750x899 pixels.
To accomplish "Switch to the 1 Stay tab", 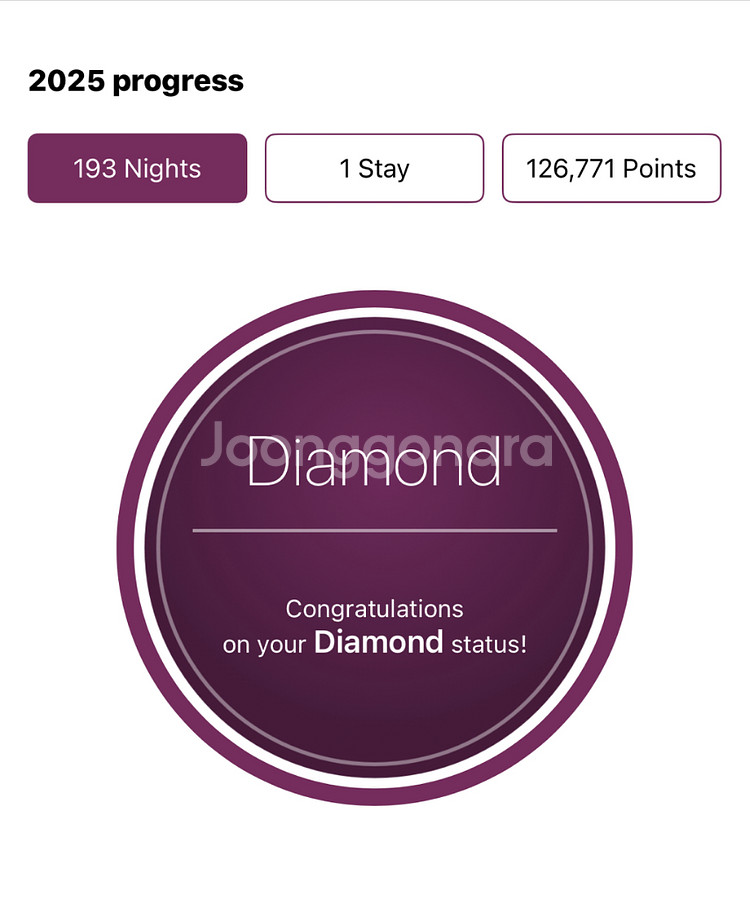I will (374, 168).
